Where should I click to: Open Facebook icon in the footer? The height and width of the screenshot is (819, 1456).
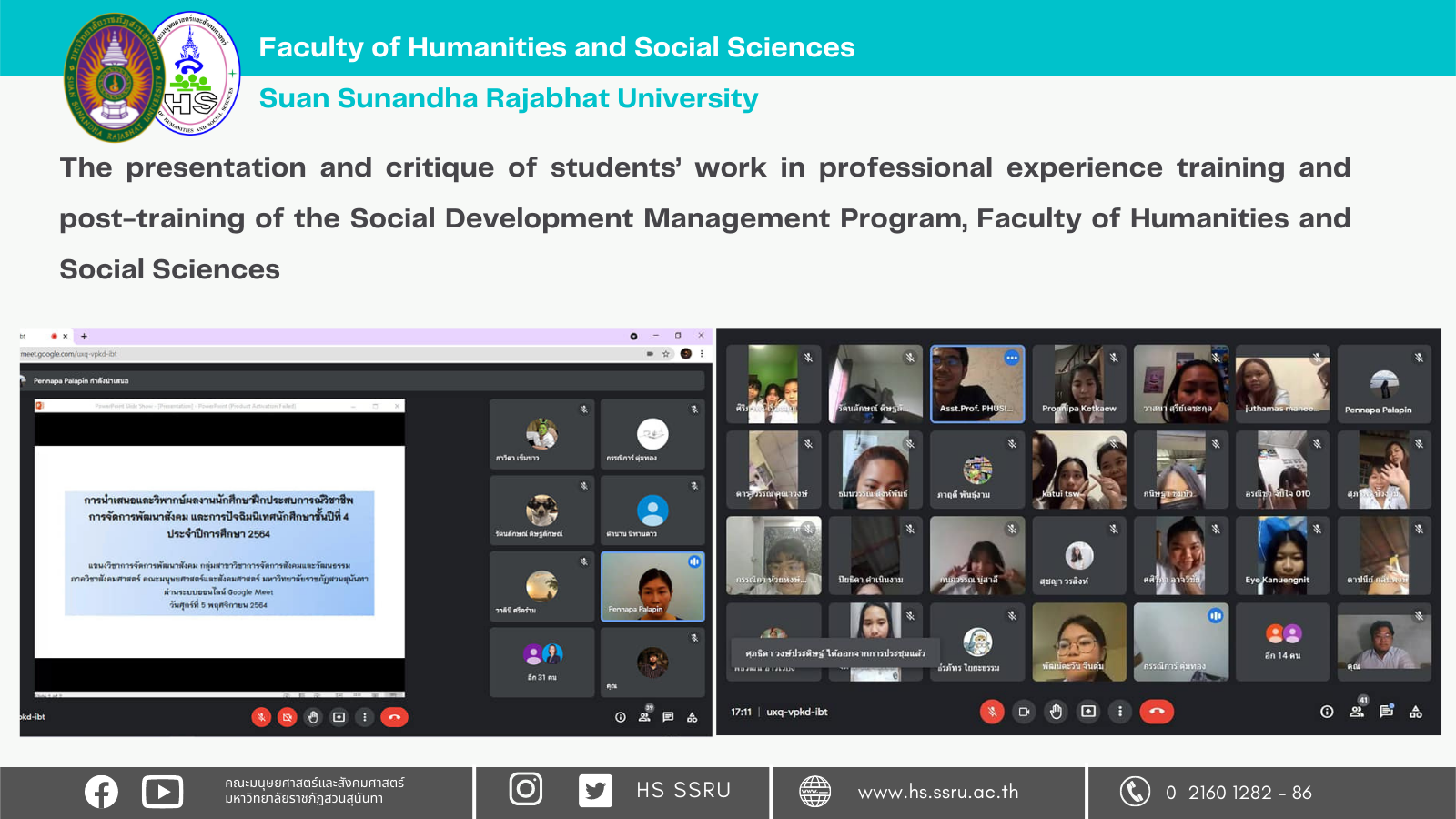(101, 792)
